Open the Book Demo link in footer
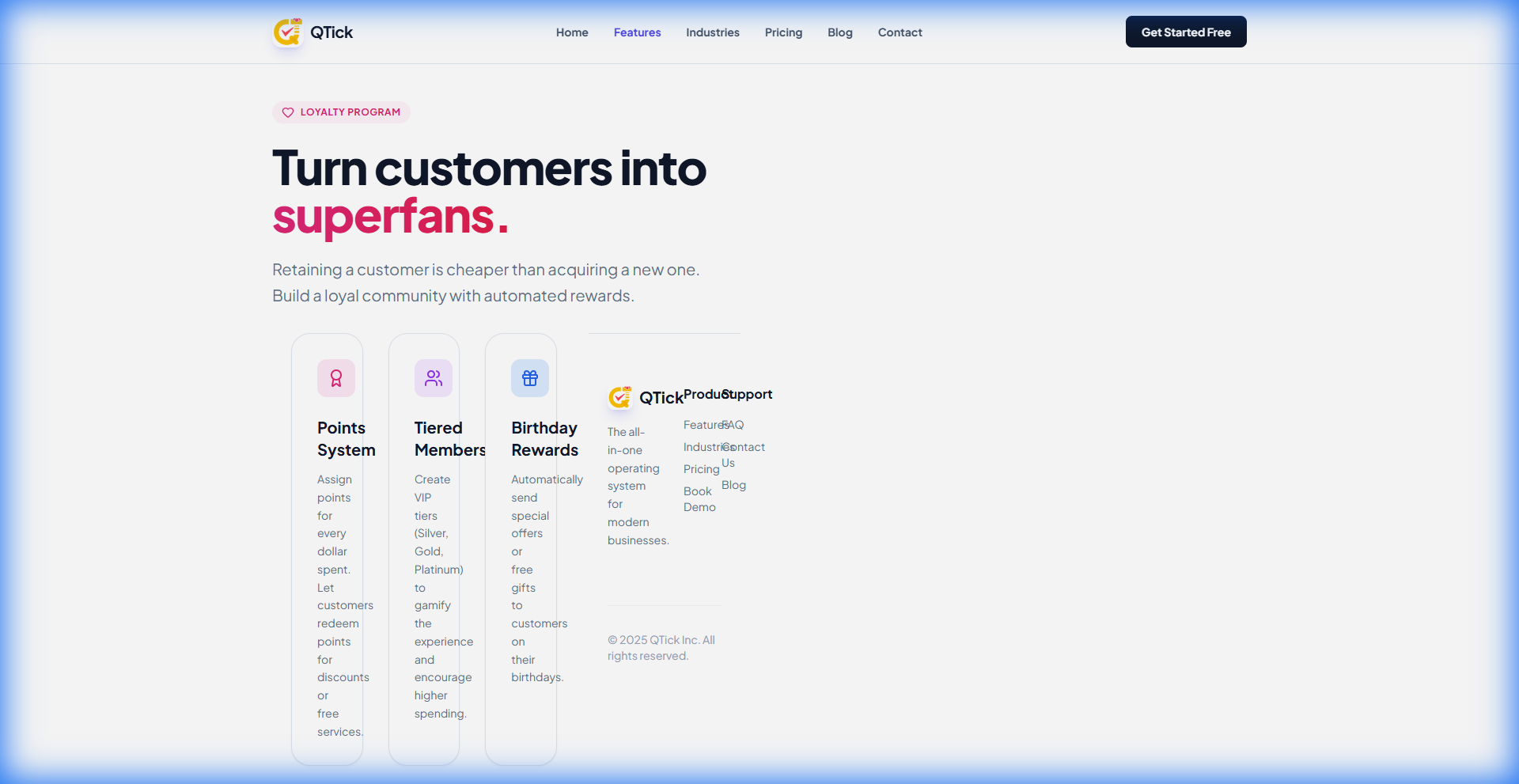Screen dimensions: 1519x784 coord(698,498)
